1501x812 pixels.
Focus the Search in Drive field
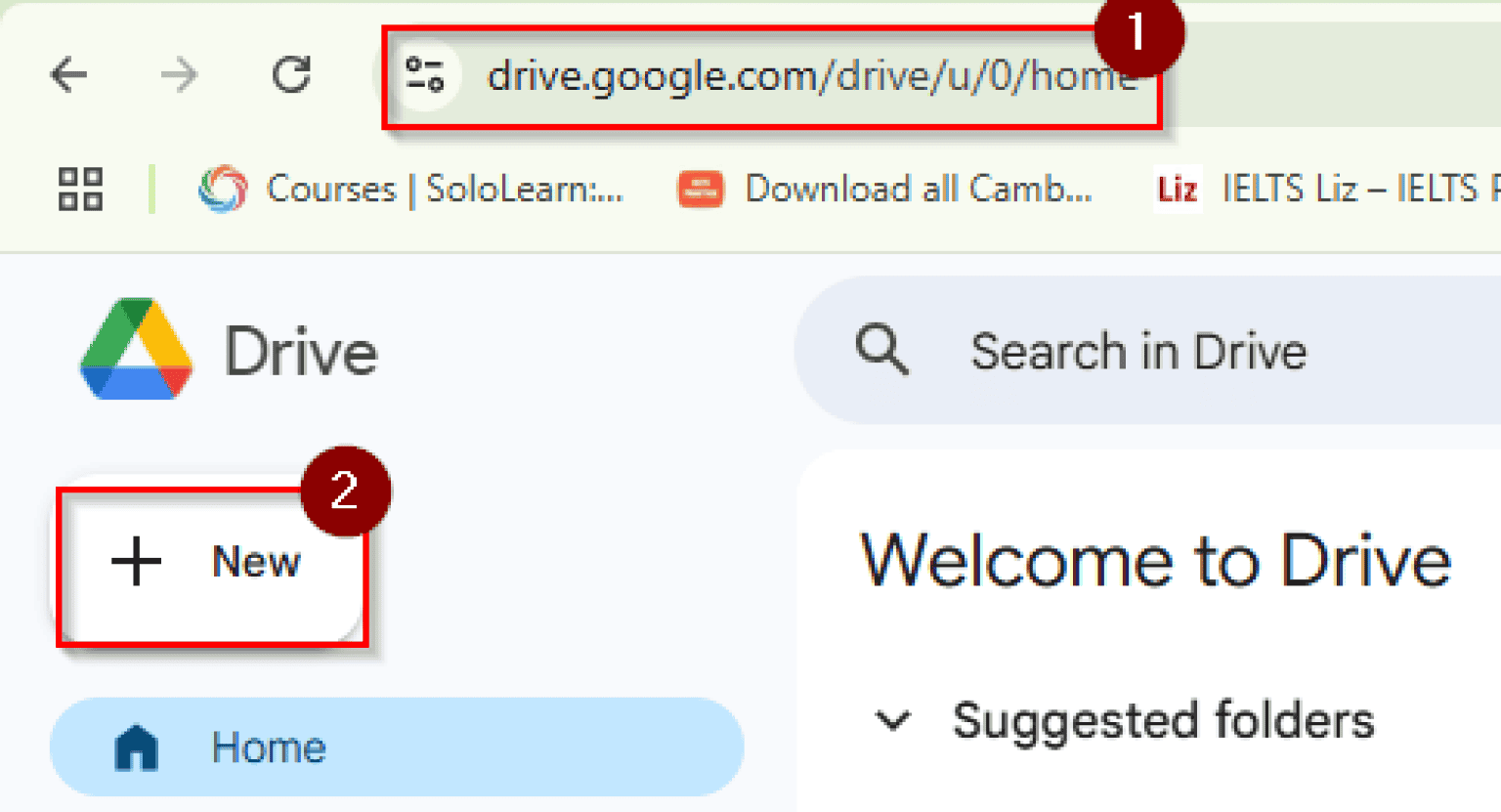point(1148,350)
